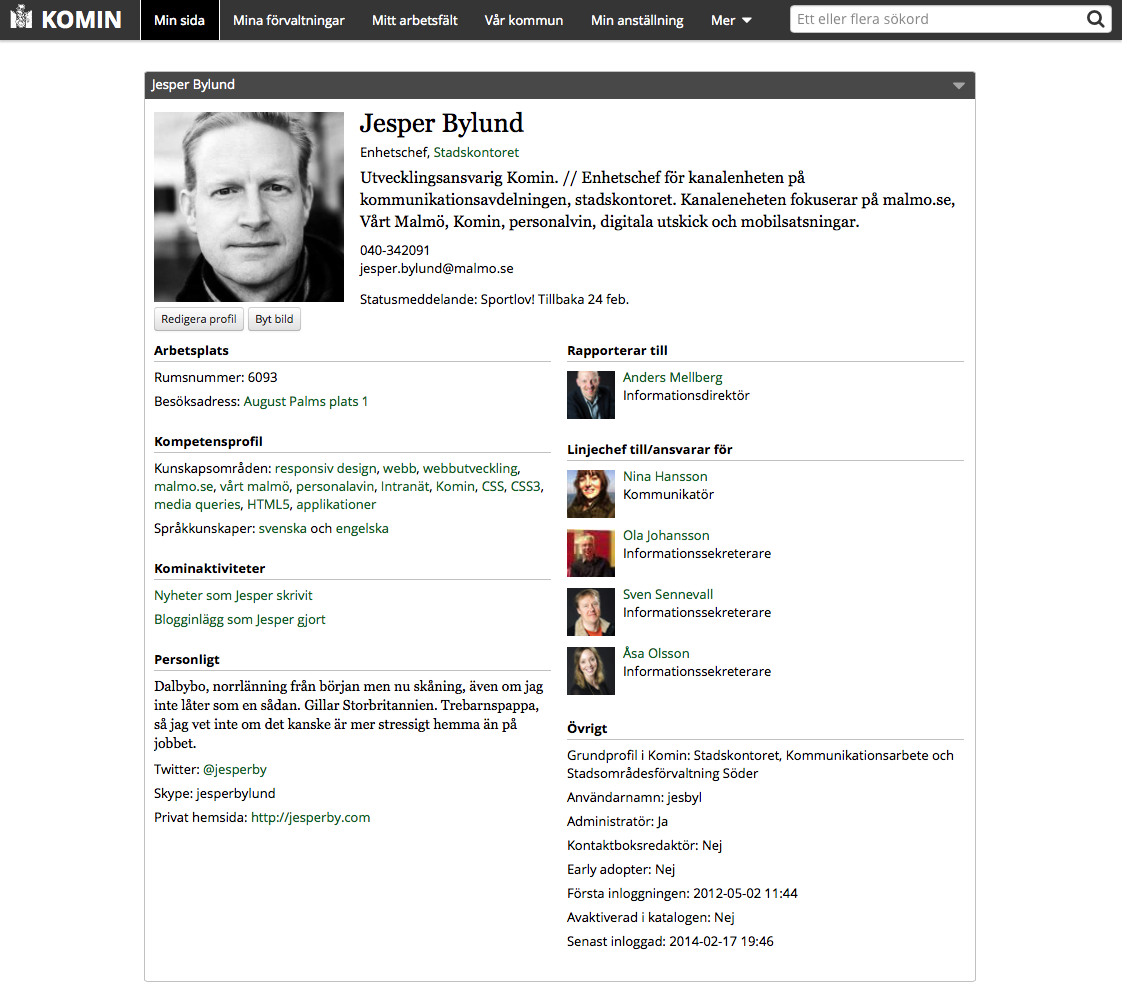This screenshot has height=1001, width=1122.
Task: Select Mitt arbetsfält in navigation
Action: pyautogui.click(x=415, y=20)
